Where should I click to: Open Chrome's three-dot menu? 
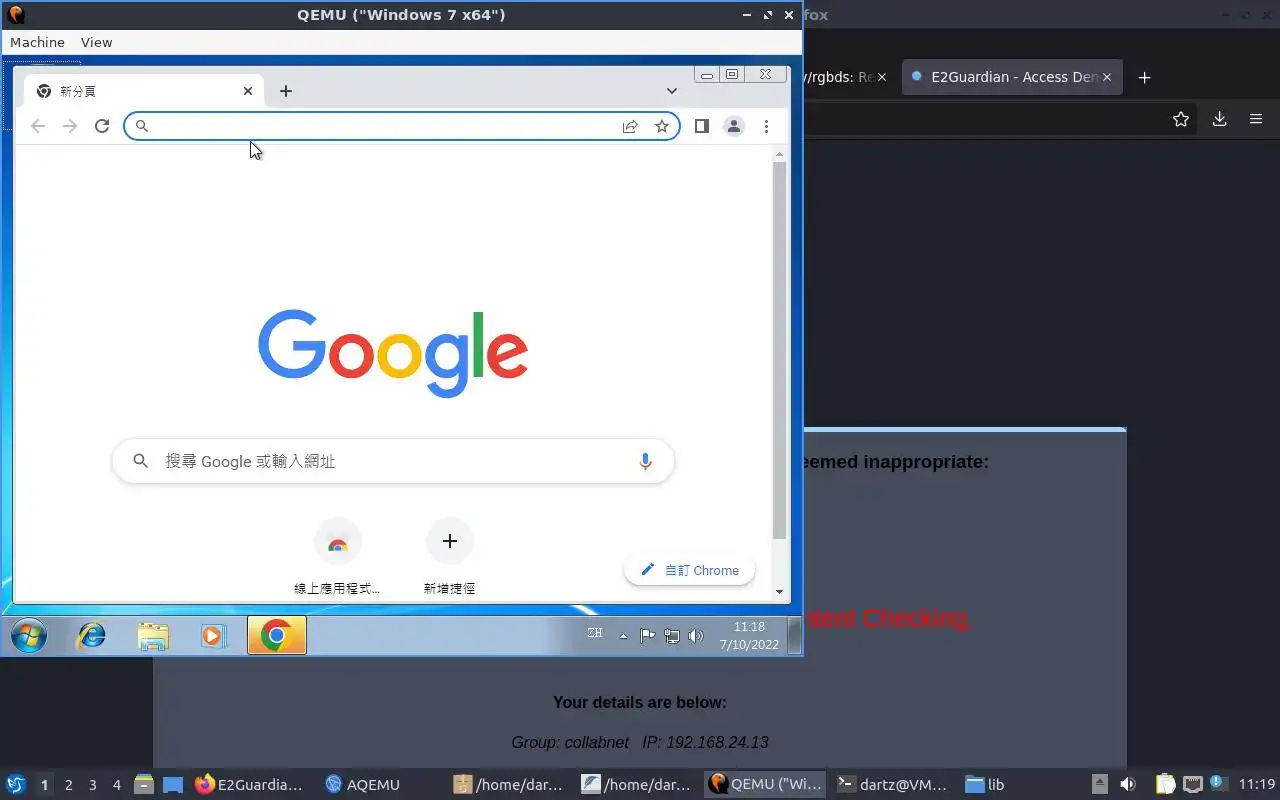(x=766, y=126)
